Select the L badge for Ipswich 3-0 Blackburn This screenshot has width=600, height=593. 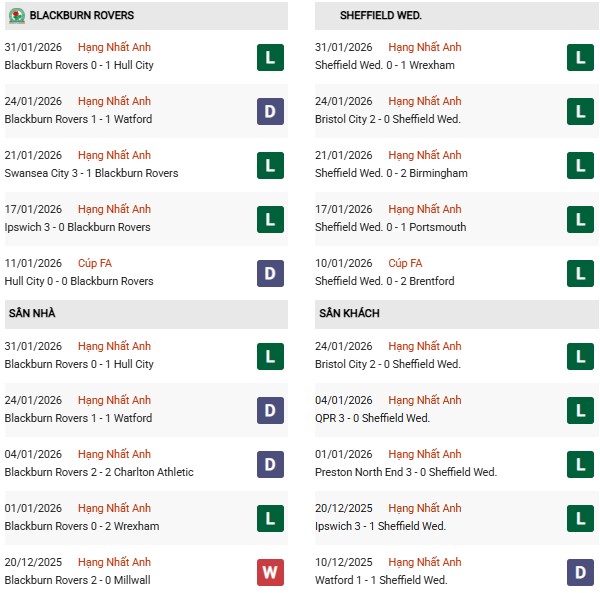point(270,219)
